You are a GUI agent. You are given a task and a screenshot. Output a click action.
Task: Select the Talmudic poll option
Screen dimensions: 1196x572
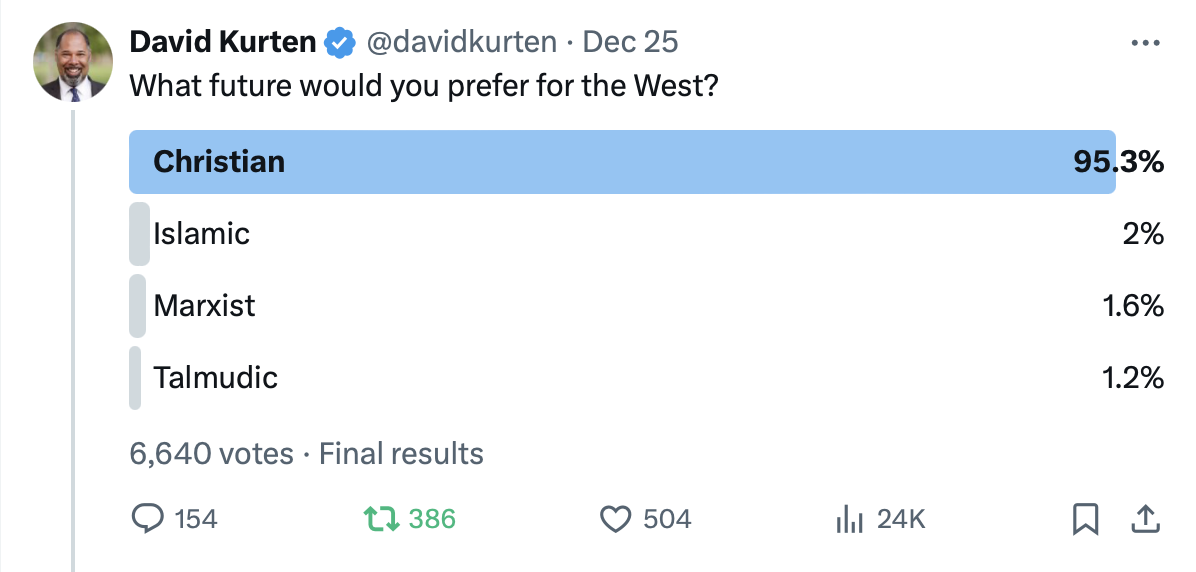[x=647, y=378]
